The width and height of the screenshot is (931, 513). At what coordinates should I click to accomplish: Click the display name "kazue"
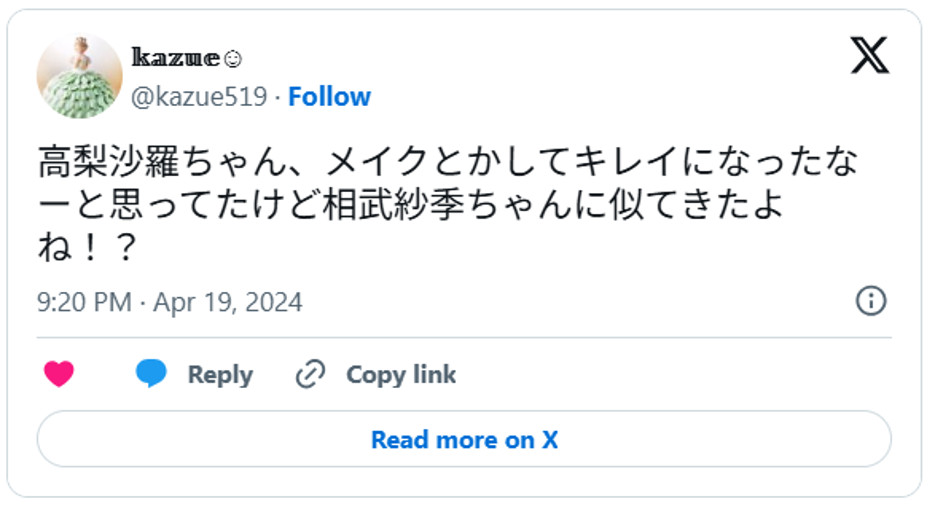[x=175, y=58]
